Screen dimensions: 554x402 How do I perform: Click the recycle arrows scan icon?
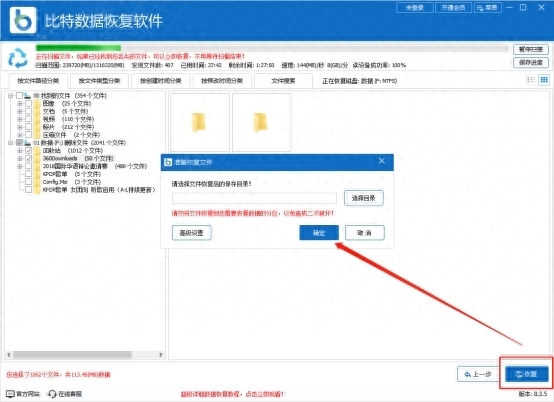tap(18, 58)
